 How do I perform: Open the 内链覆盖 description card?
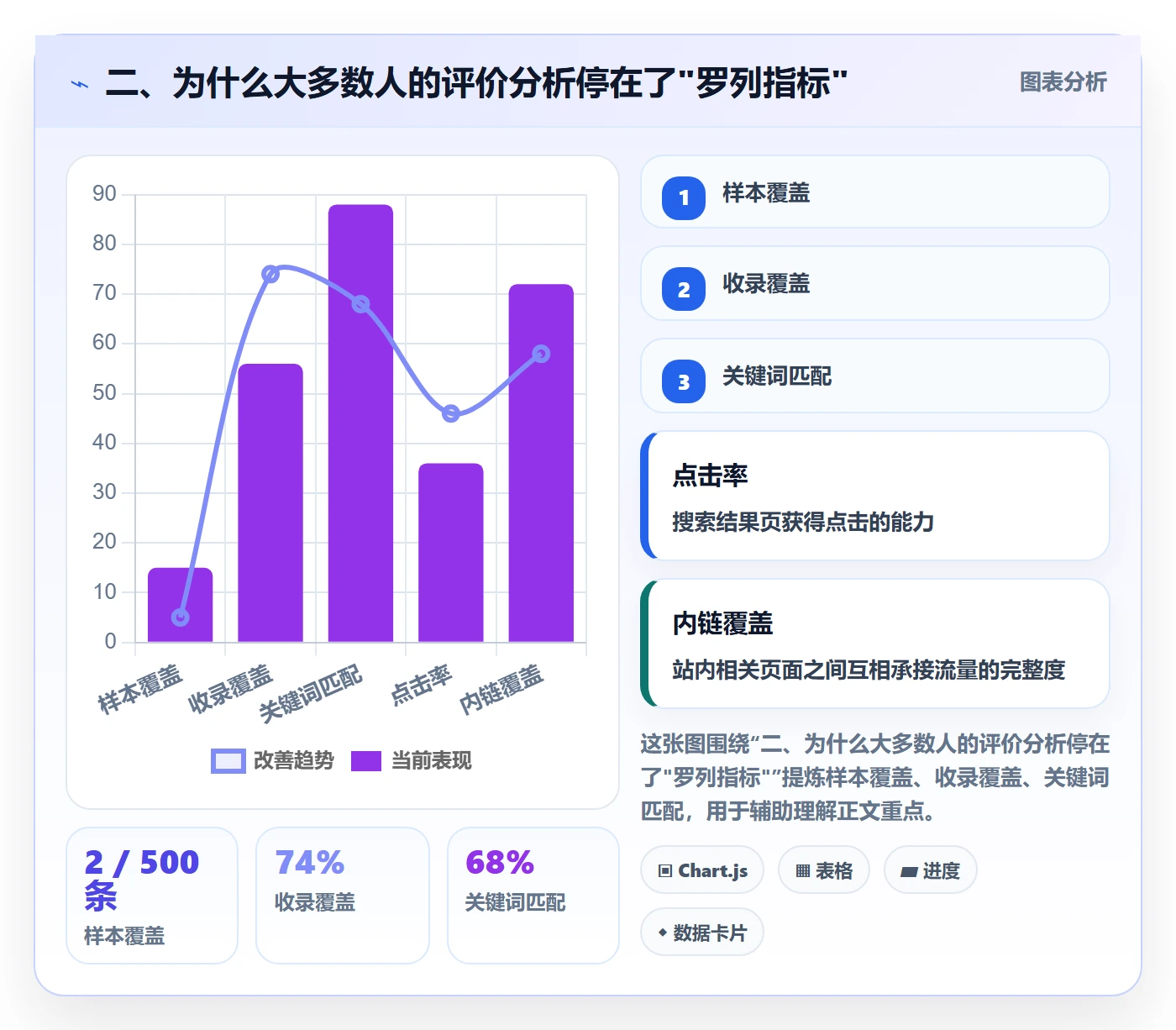click(x=874, y=644)
